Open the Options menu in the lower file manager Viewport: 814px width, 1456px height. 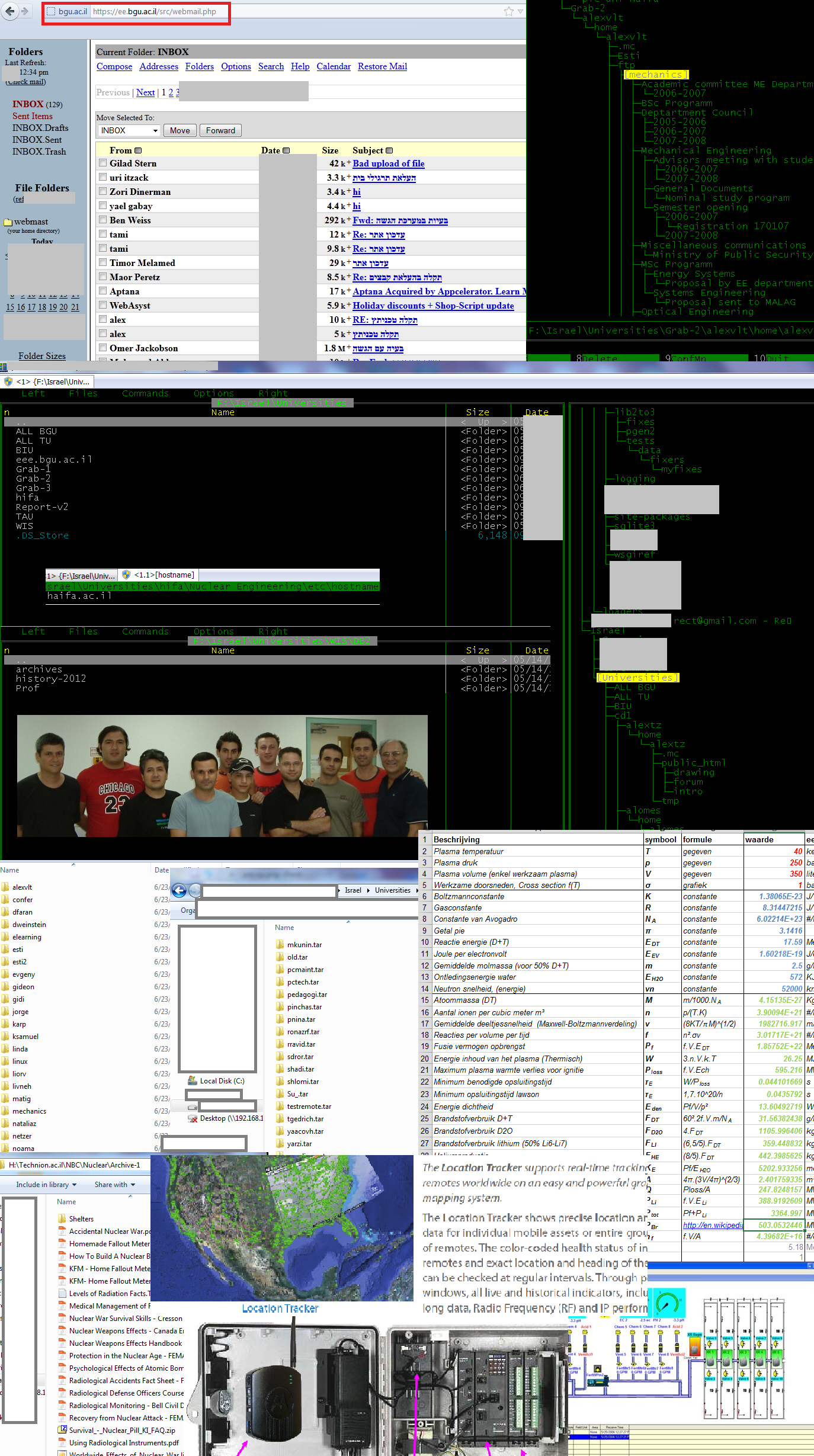(x=214, y=631)
